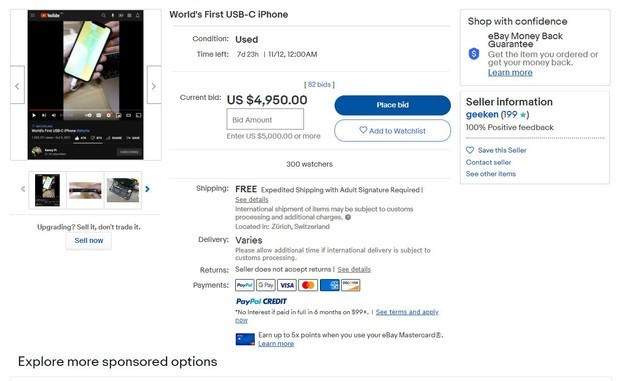Select the PayPal payment icon

(x=244, y=285)
